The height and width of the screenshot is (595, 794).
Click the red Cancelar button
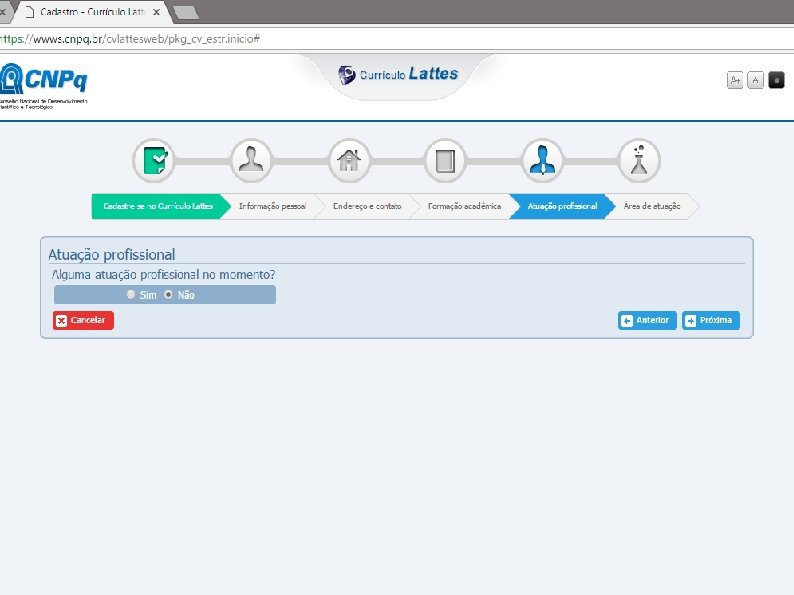click(x=83, y=320)
